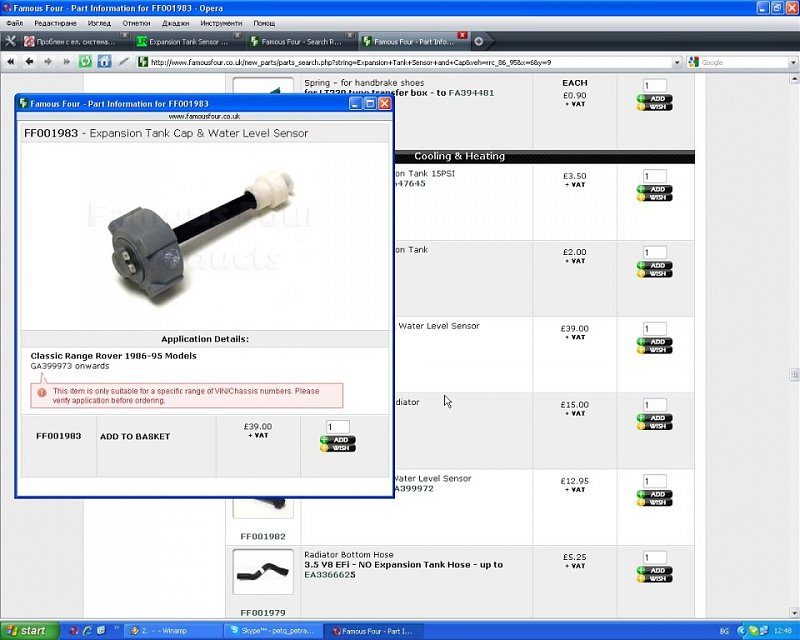The width and height of the screenshot is (800, 640).
Task: Click the page scrollbar up arrow
Action: pos(794,79)
